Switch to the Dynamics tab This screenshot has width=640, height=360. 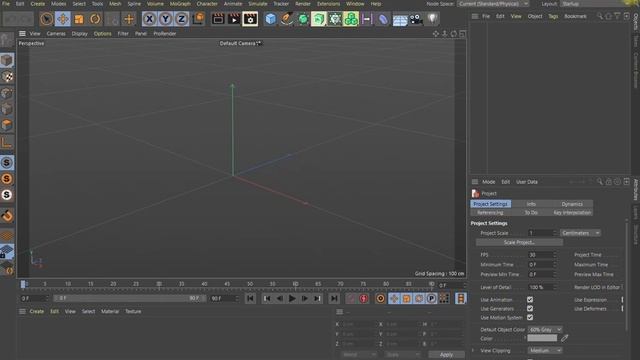point(572,204)
